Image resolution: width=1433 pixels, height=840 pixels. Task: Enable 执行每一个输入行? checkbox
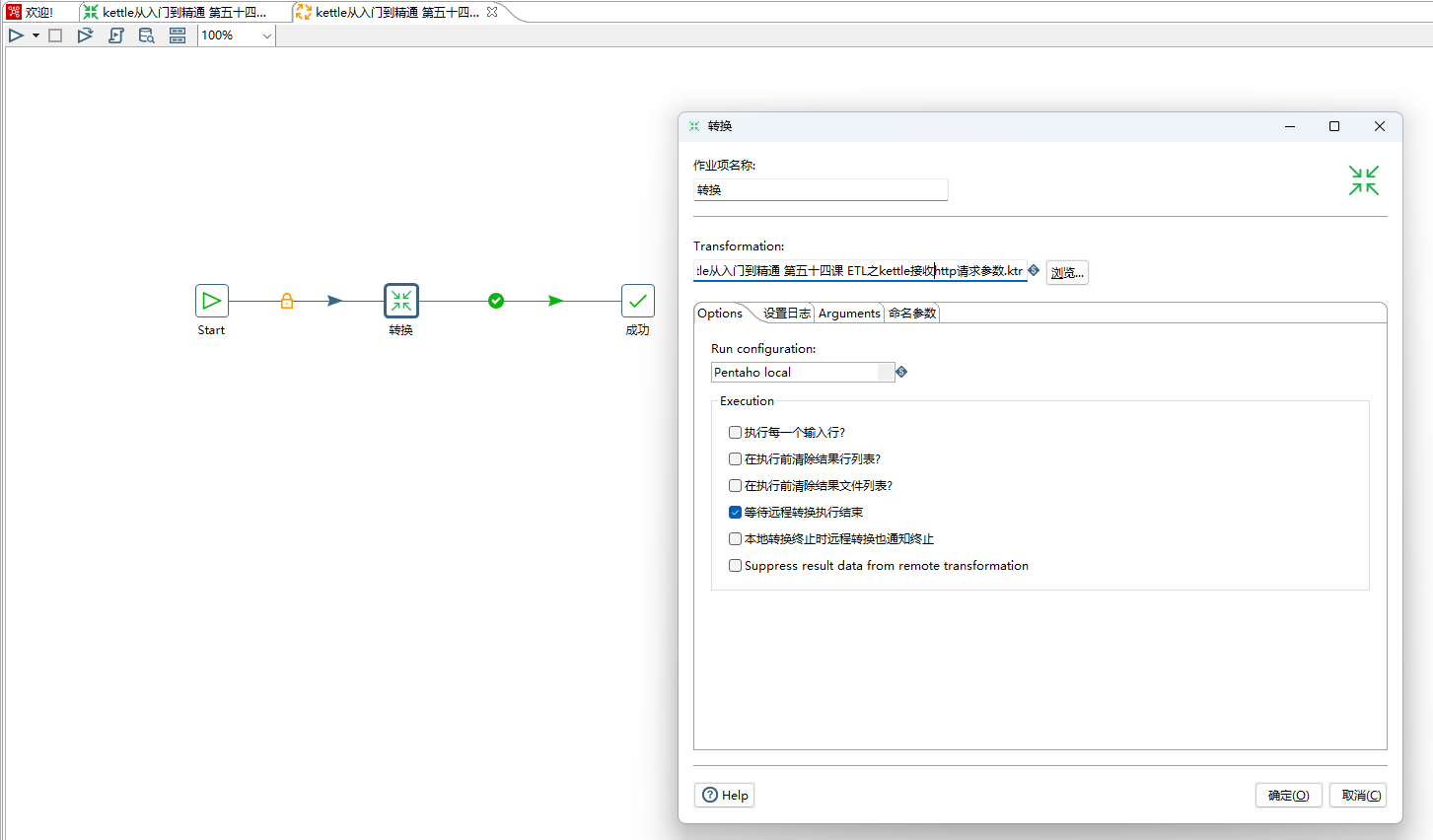735,433
